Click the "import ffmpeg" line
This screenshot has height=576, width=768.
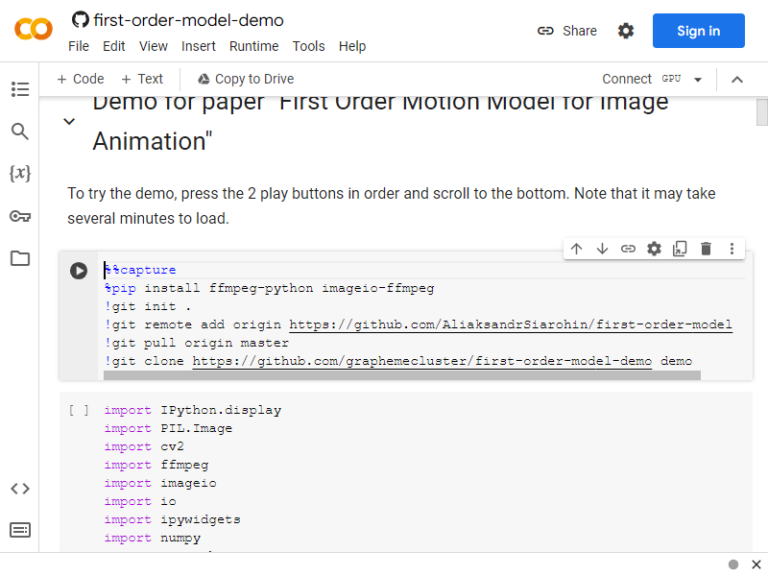[156, 465]
